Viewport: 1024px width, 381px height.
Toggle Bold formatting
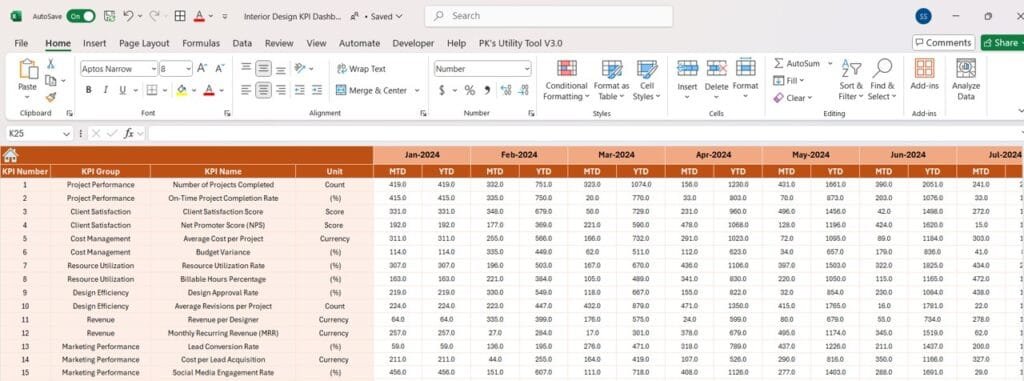click(88, 90)
